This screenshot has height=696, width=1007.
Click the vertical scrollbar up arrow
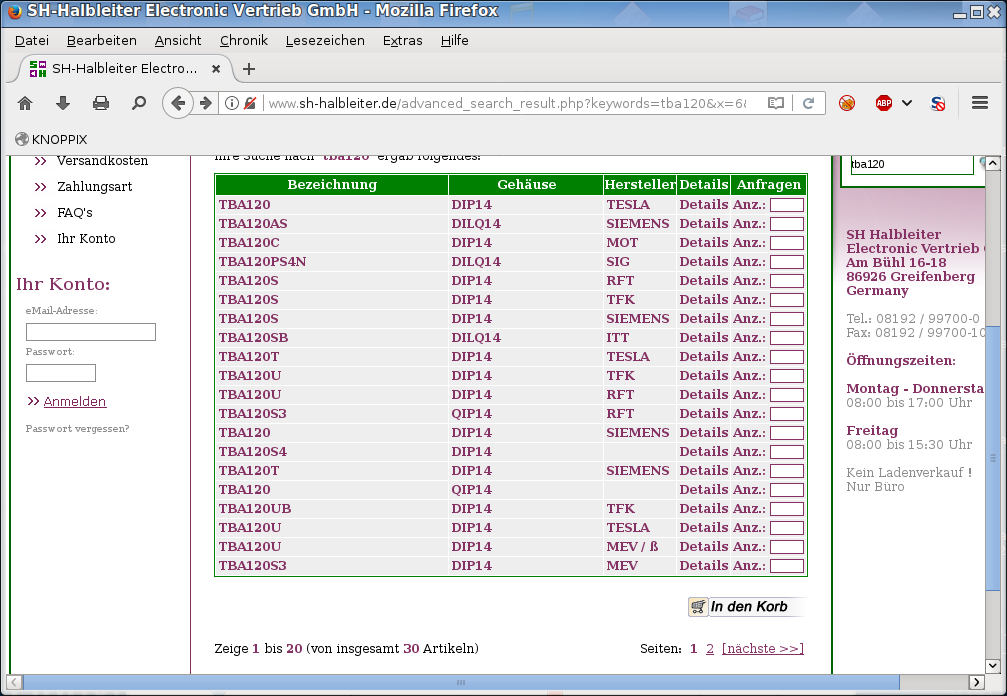pos(993,164)
